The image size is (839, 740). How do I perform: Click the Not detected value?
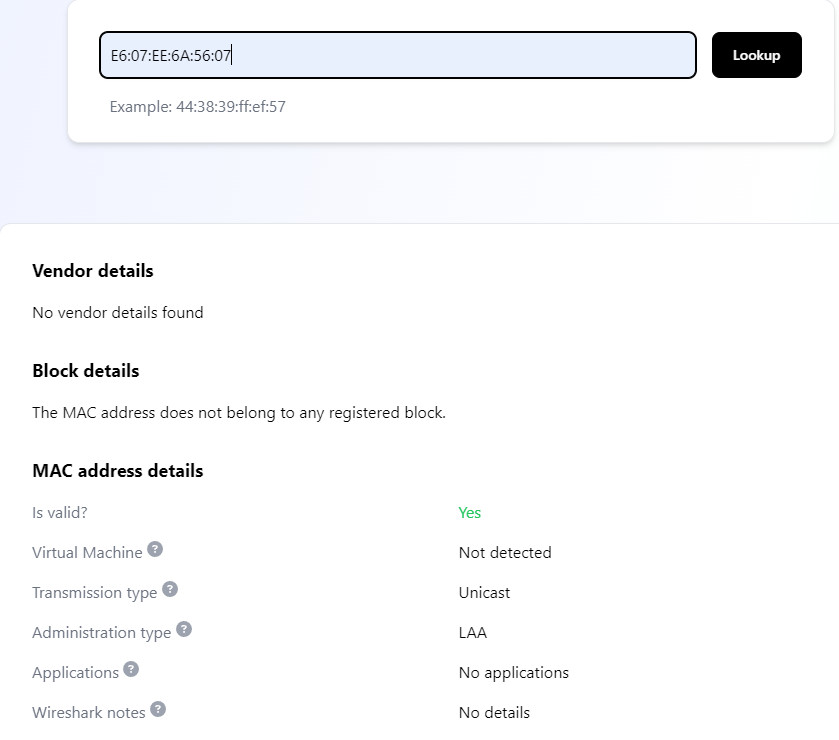point(505,553)
